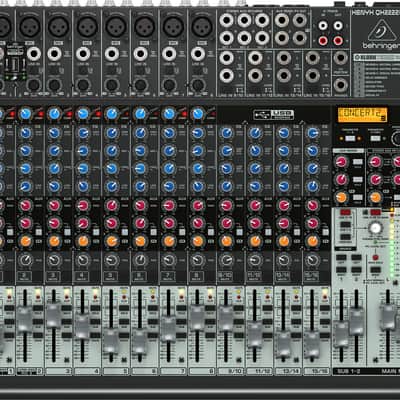The image size is (400, 400).
Task: Click the upper line in 13/14 jack
Action: 284,58
